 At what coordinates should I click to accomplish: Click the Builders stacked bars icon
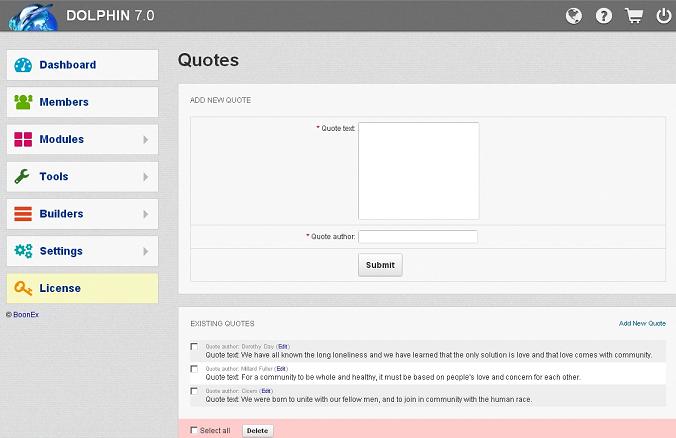(23, 214)
